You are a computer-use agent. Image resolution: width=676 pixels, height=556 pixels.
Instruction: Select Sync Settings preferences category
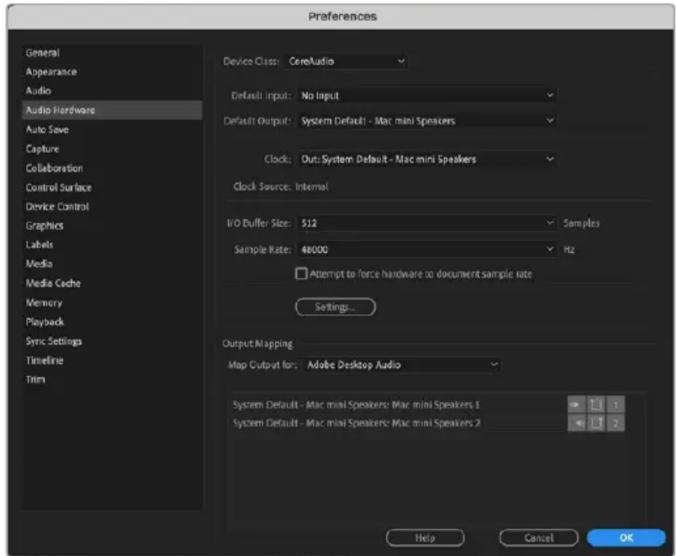tap(112, 341)
